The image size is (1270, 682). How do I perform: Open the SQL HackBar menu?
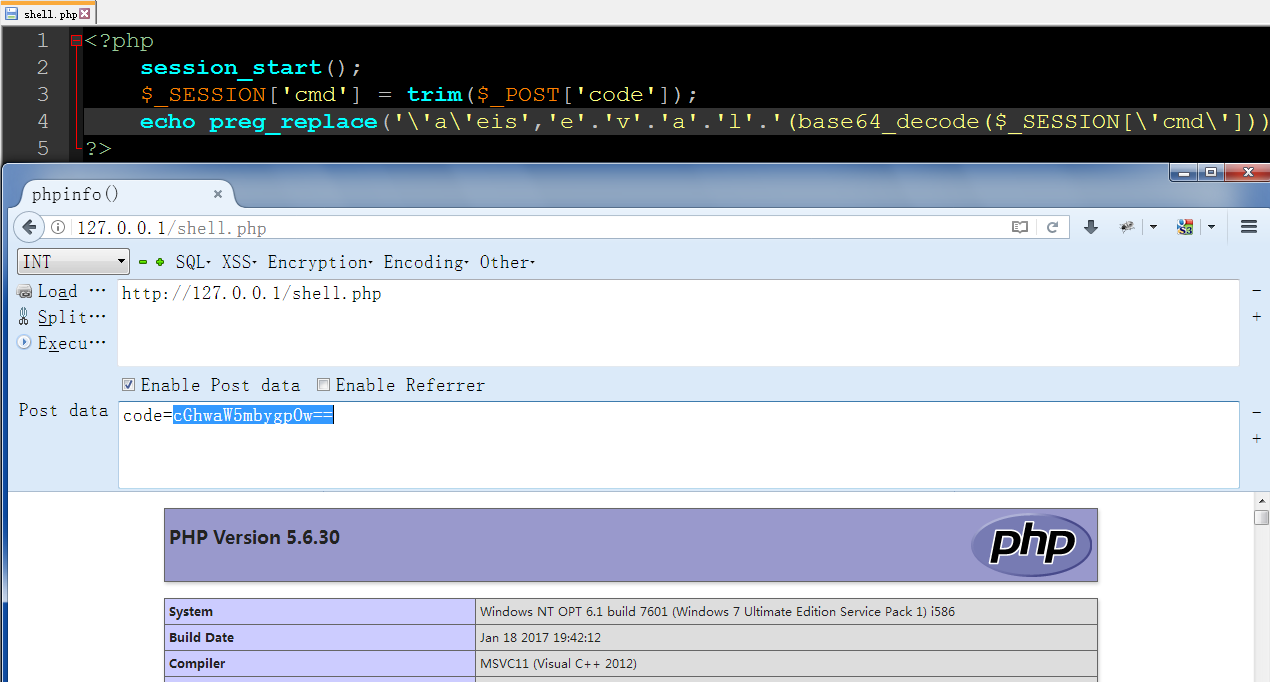tap(193, 262)
